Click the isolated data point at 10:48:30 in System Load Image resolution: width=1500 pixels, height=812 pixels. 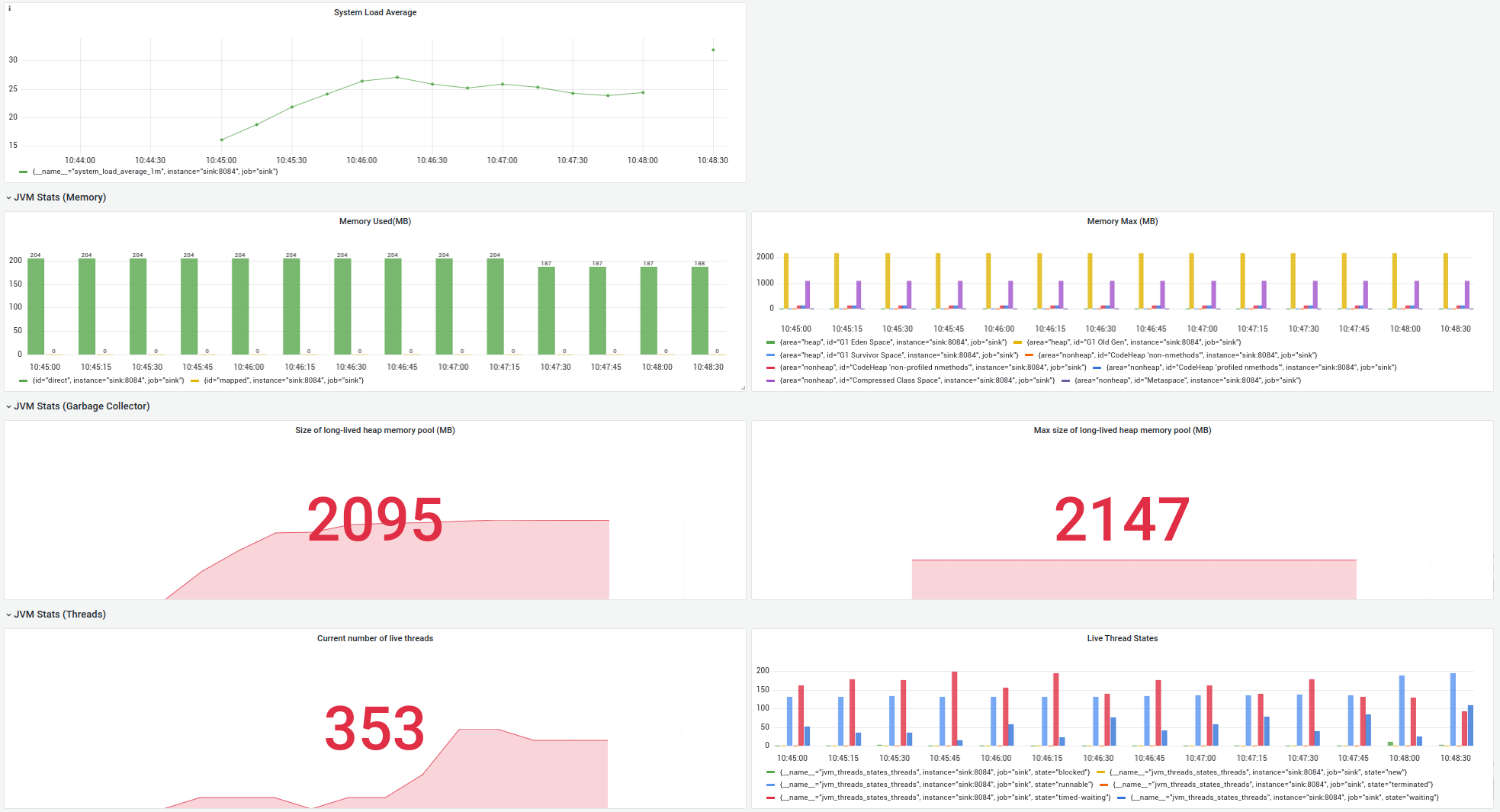[713, 50]
